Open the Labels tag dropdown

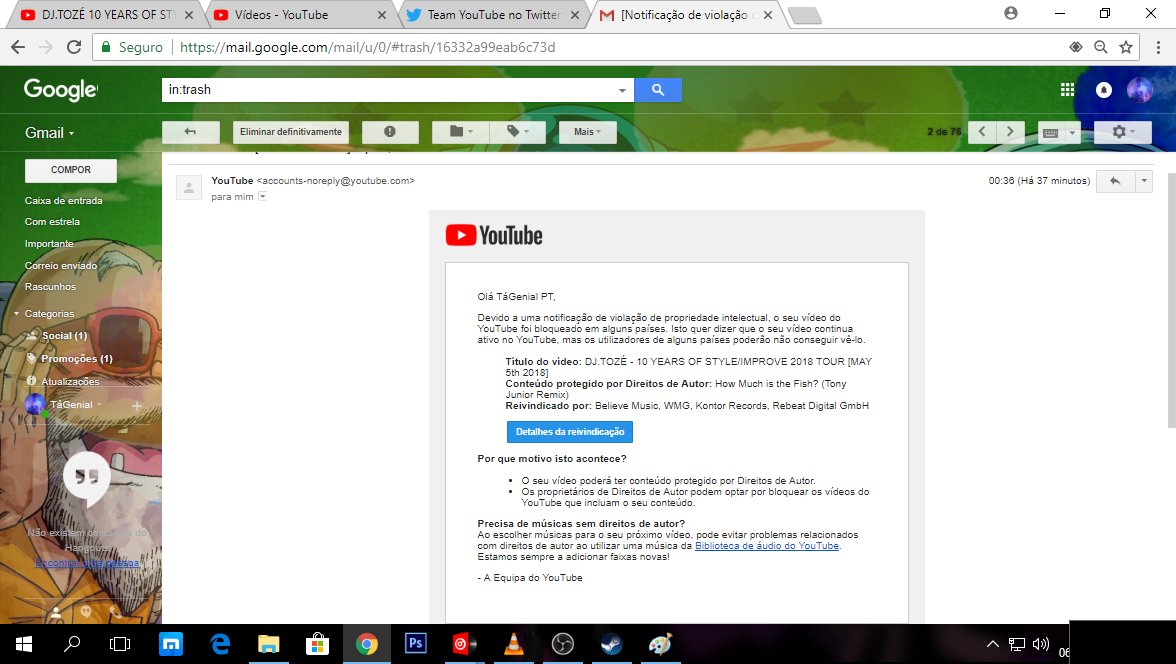pyautogui.click(x=517, y=132)
